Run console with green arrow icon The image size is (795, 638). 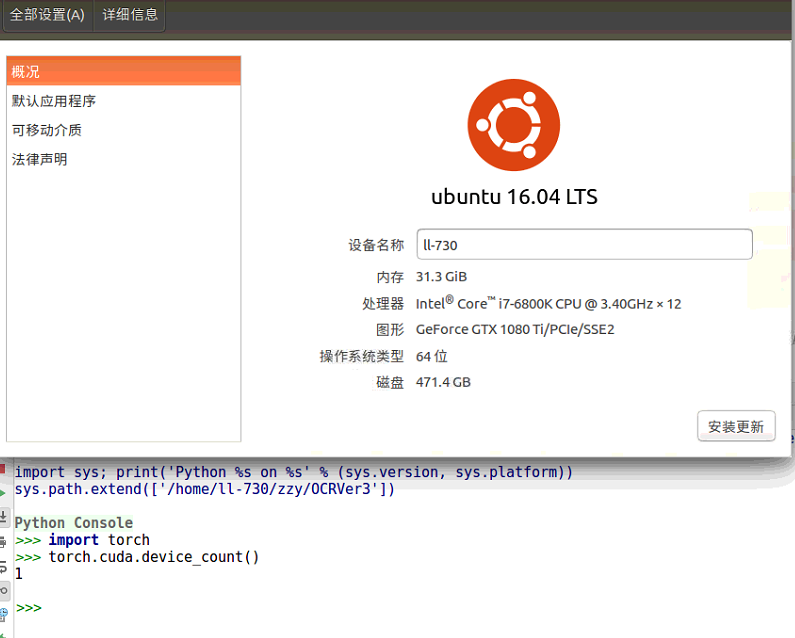click(3, 492)
